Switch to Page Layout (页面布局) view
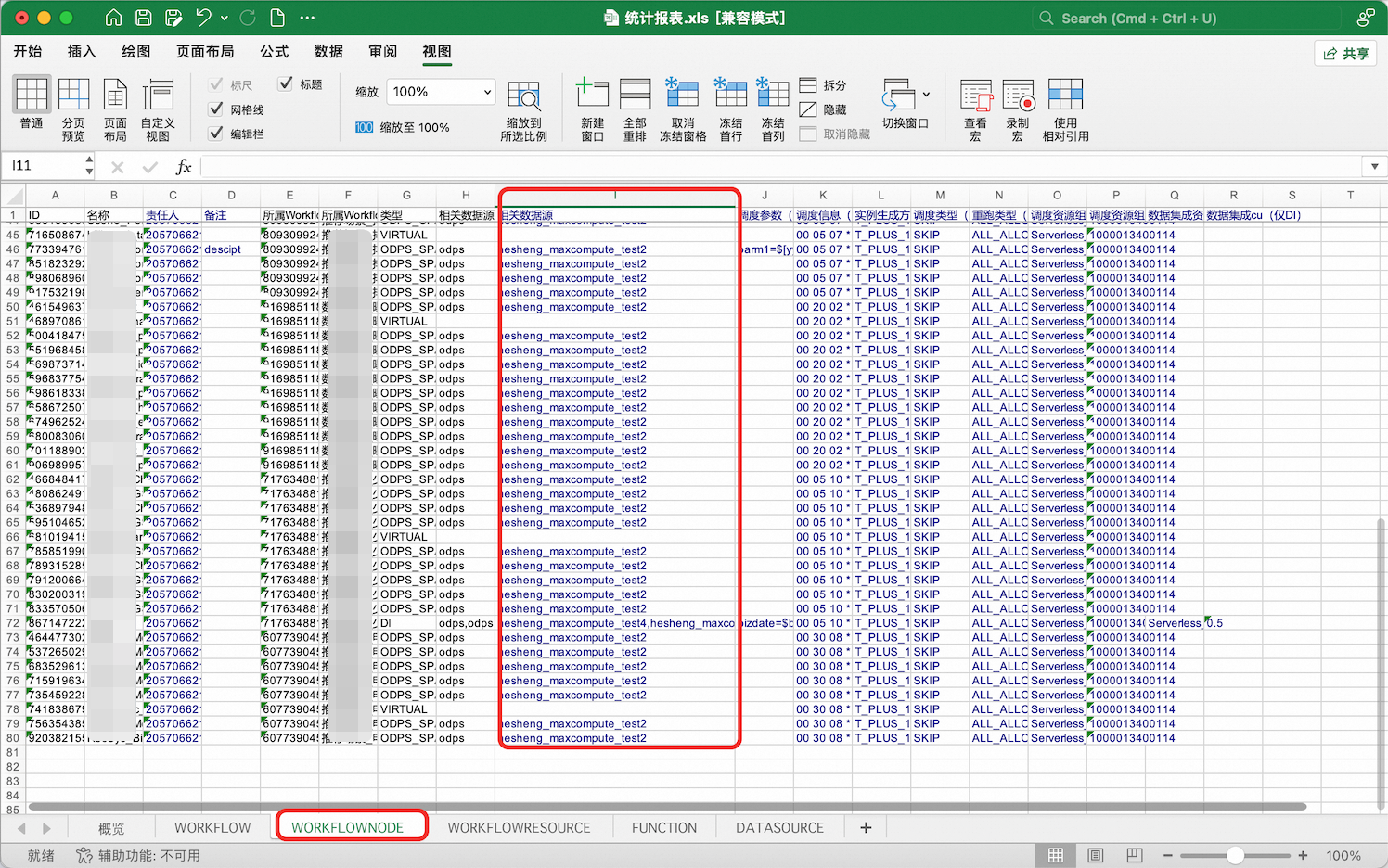This screenshot has width=1388, height=868. [115, 109]
